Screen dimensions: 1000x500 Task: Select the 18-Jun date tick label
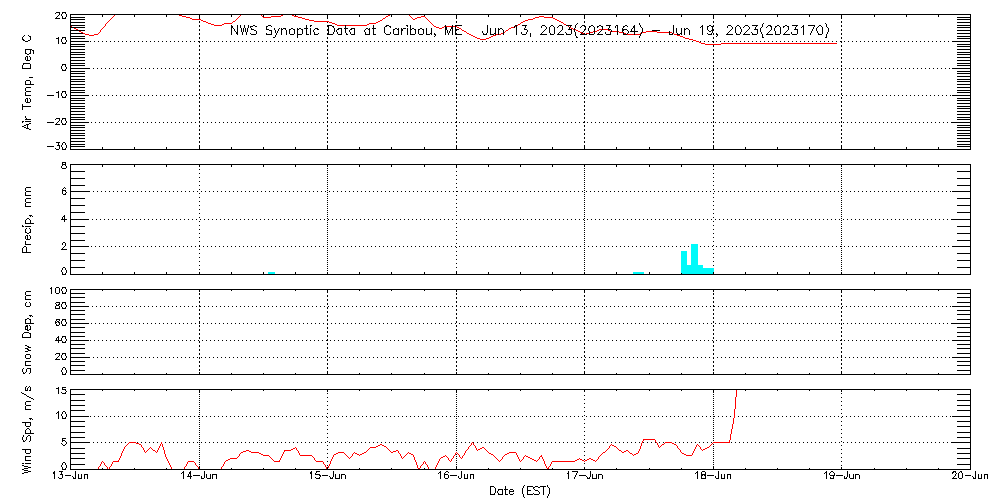(x=713, y=477)
